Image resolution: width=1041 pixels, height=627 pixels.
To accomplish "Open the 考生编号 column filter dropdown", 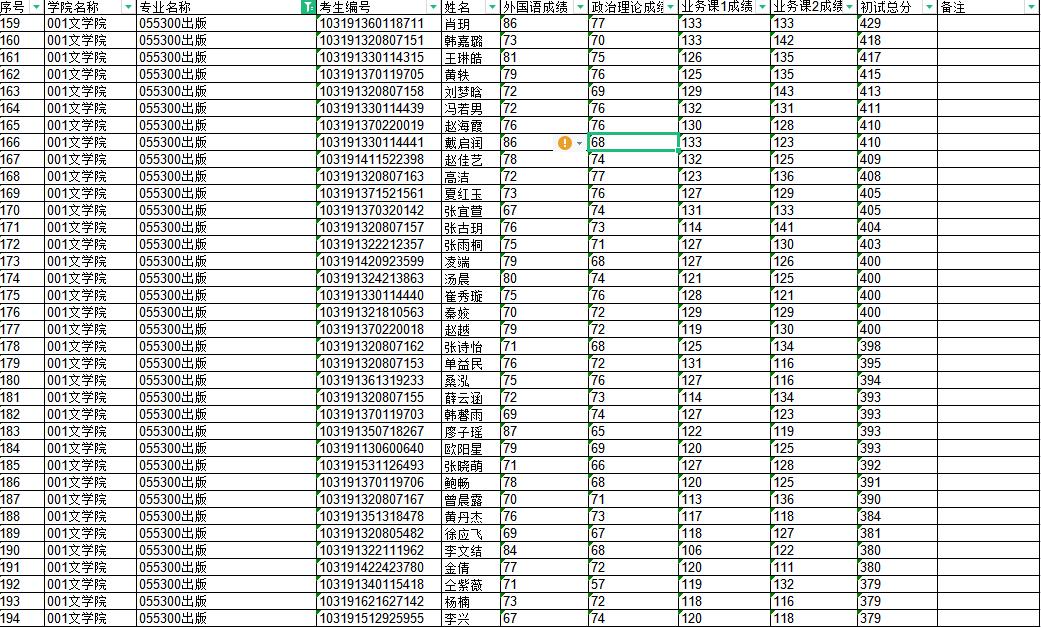I will click(x=433, y=7).
